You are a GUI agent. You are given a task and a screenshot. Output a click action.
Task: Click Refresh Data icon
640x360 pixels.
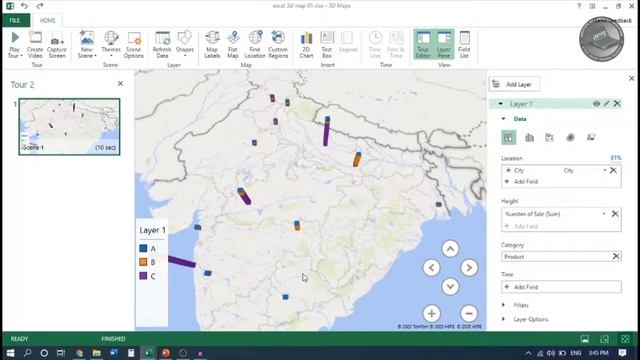162,45
